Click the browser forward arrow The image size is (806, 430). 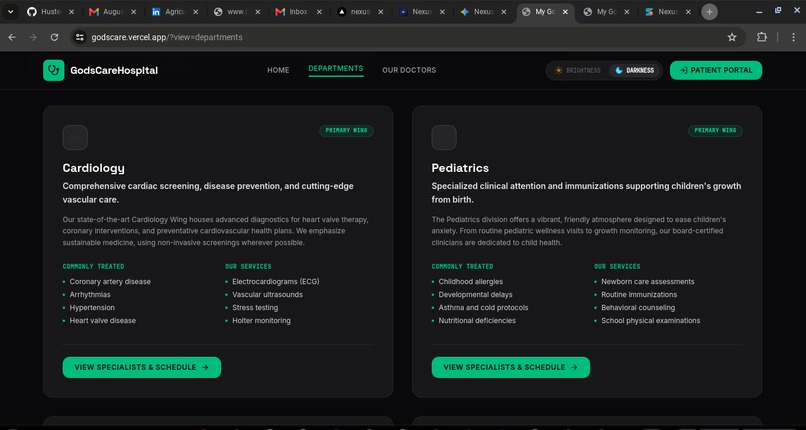33,37
